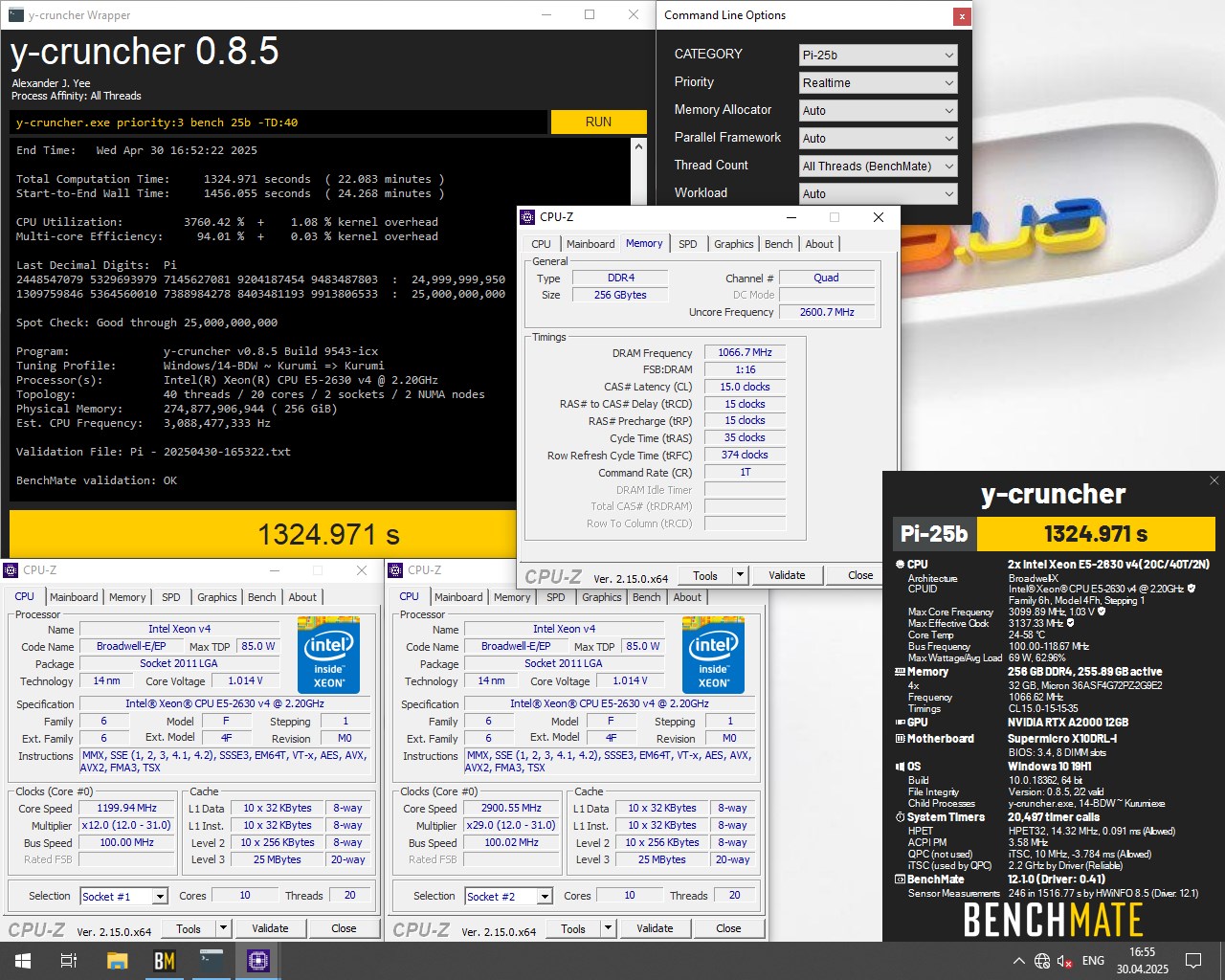
Task: Click the Motherboard section icon in BenchMate panel
Action: (x=900, y=739)
